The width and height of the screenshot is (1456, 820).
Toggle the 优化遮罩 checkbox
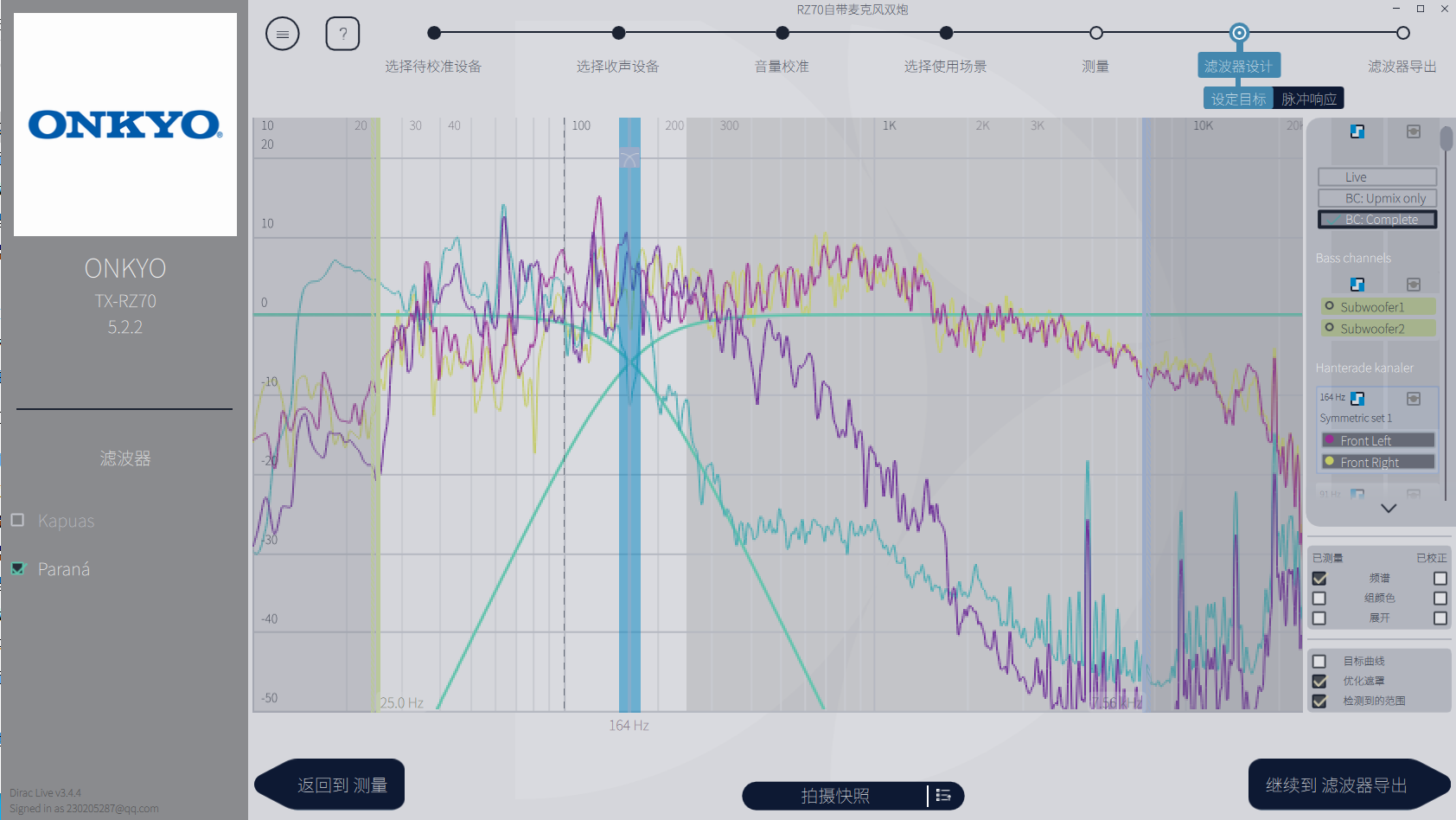[x=1319, y=682]
